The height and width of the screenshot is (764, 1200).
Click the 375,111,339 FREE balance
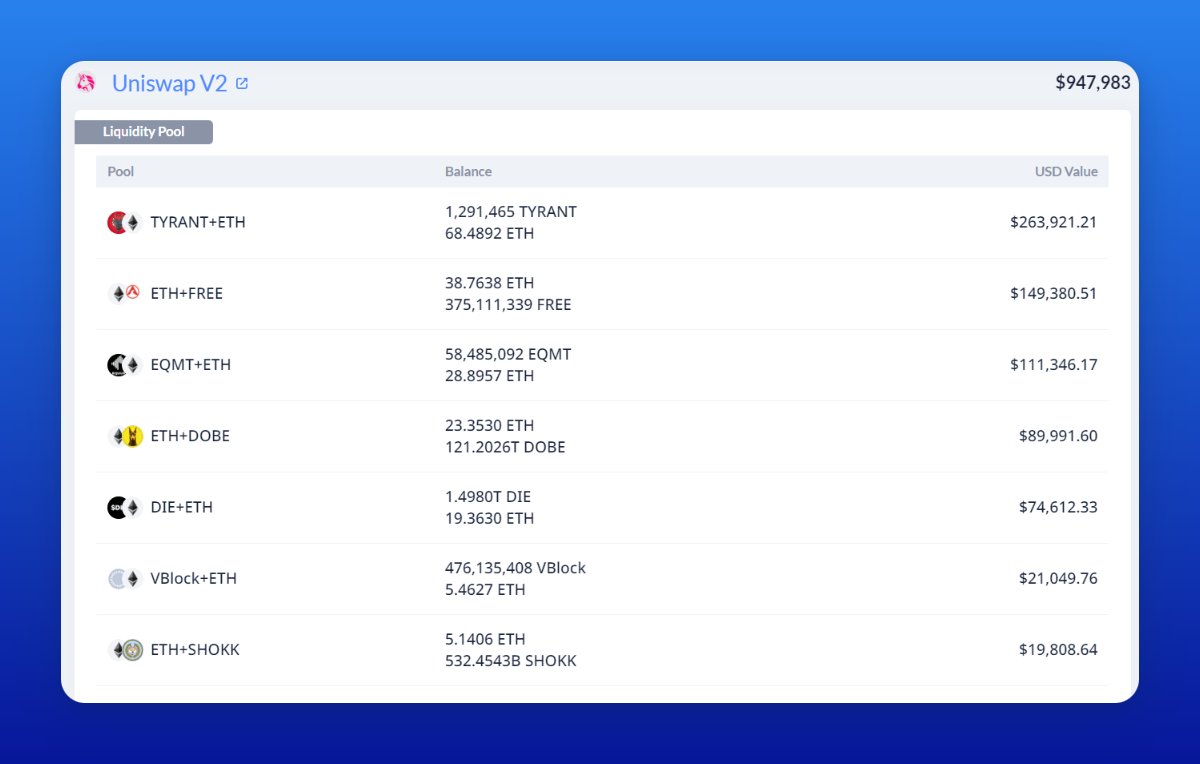(x=508, y=304)
